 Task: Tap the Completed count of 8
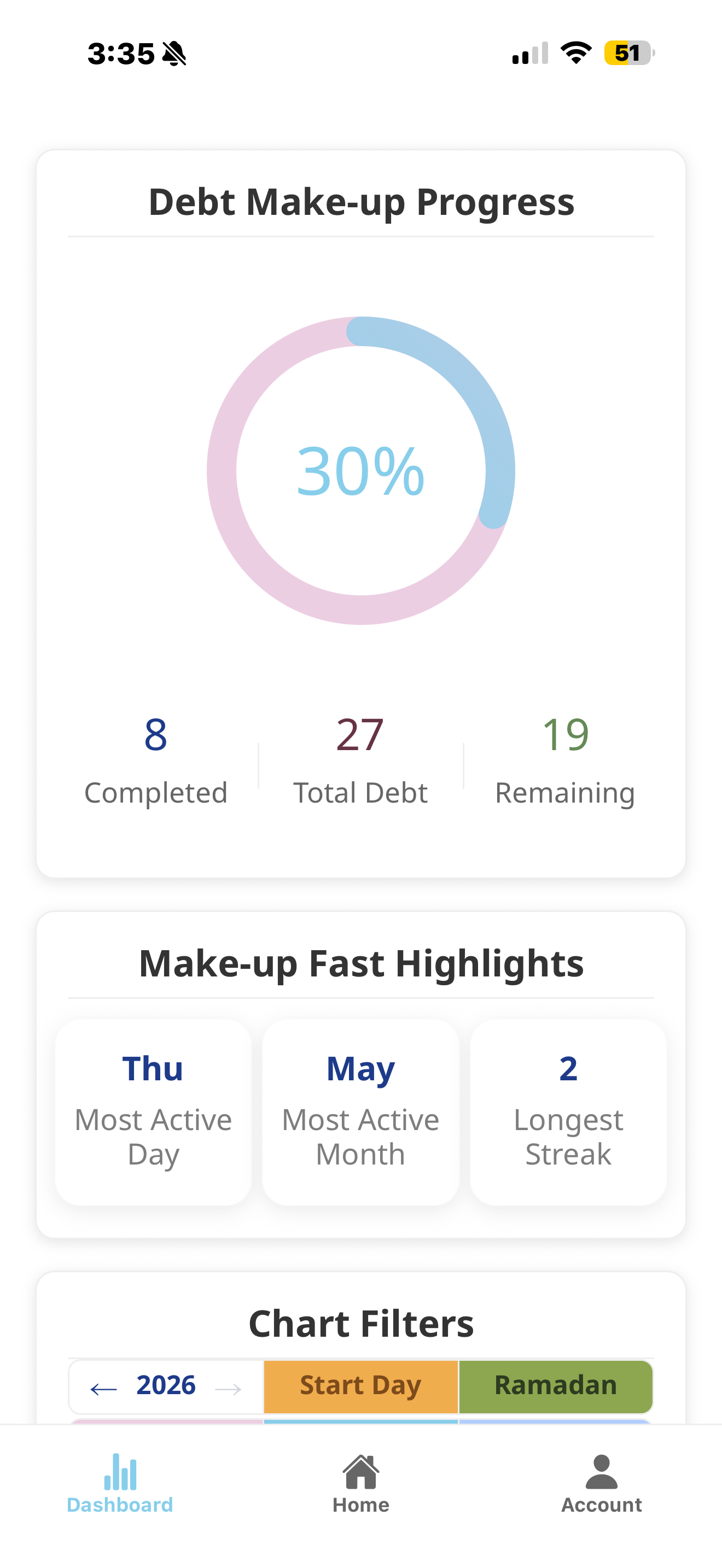(x=156, y=735)
